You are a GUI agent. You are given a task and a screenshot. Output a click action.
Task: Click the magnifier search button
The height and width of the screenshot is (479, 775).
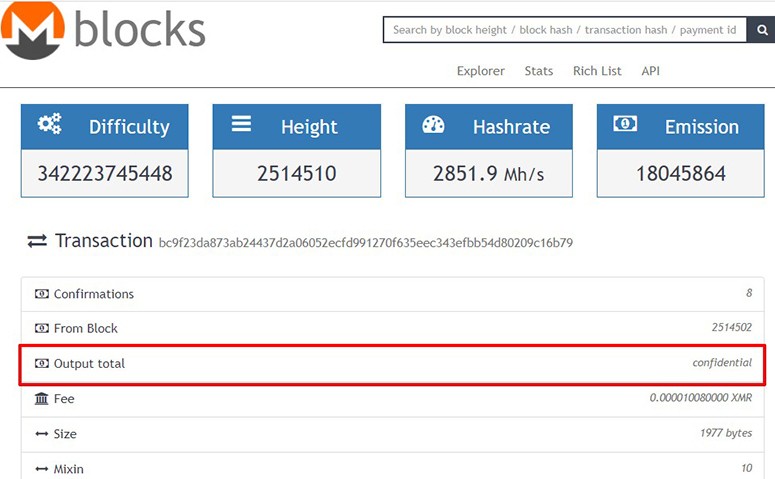(761, 30)
